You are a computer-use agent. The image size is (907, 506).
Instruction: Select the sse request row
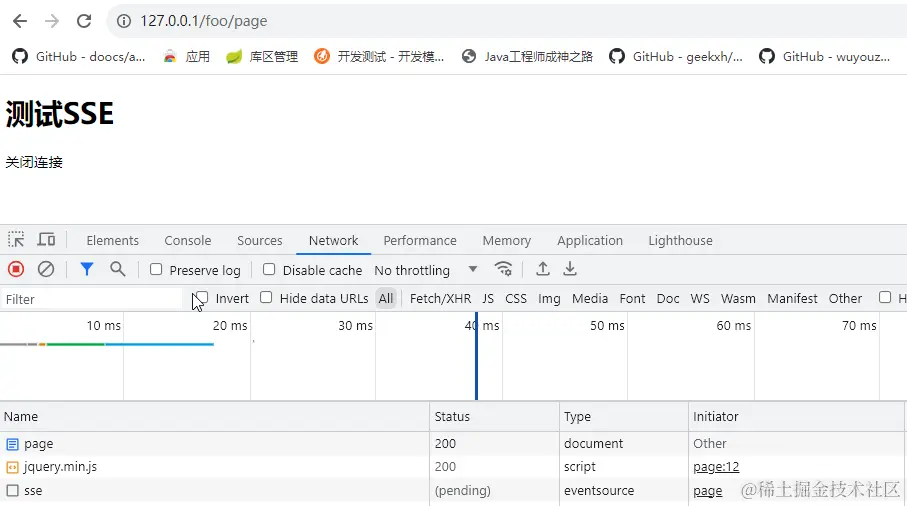pyautogui.click(x=454, y=490)
